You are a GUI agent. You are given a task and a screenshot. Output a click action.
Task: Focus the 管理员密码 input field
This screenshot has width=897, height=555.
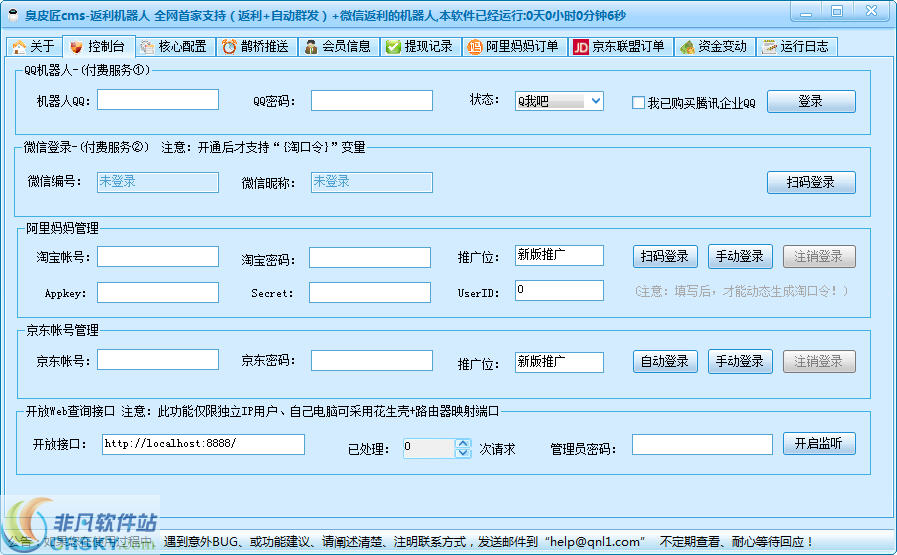702,445
